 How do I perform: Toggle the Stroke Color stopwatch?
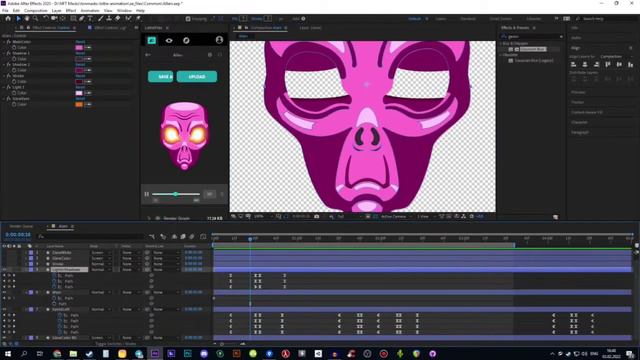[x=14, y=82]
